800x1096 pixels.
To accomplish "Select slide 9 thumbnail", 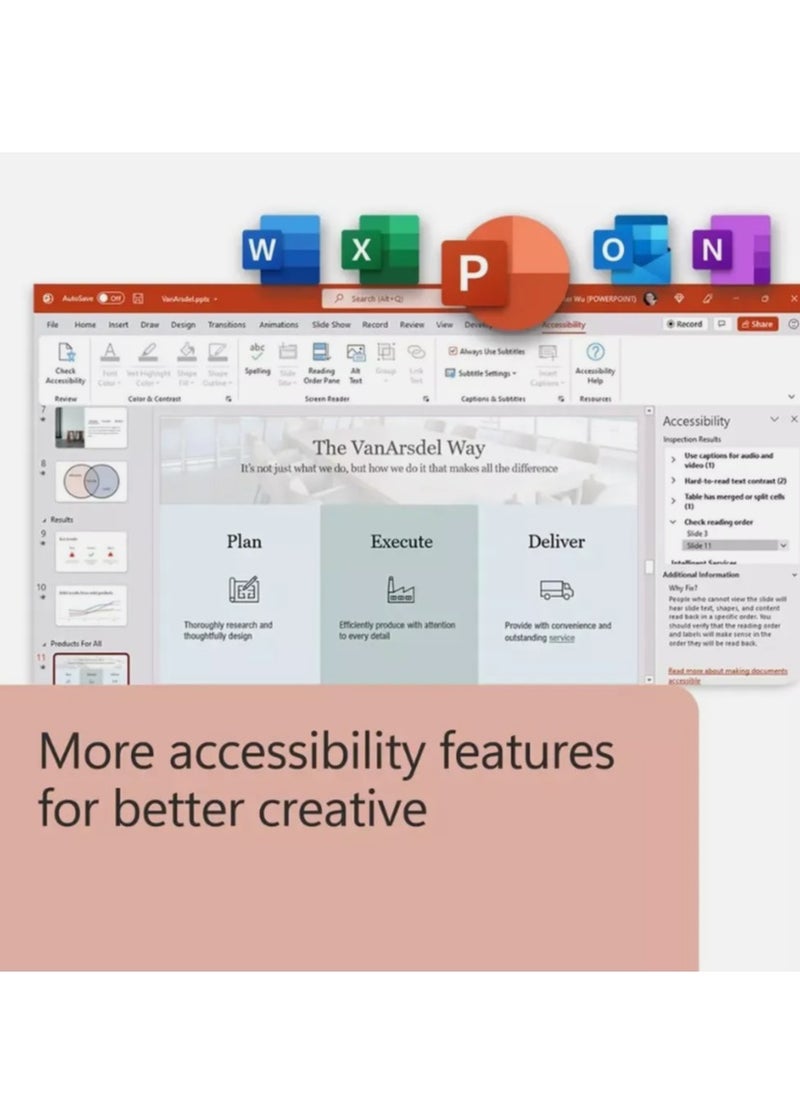I will [x=92, y=551].
